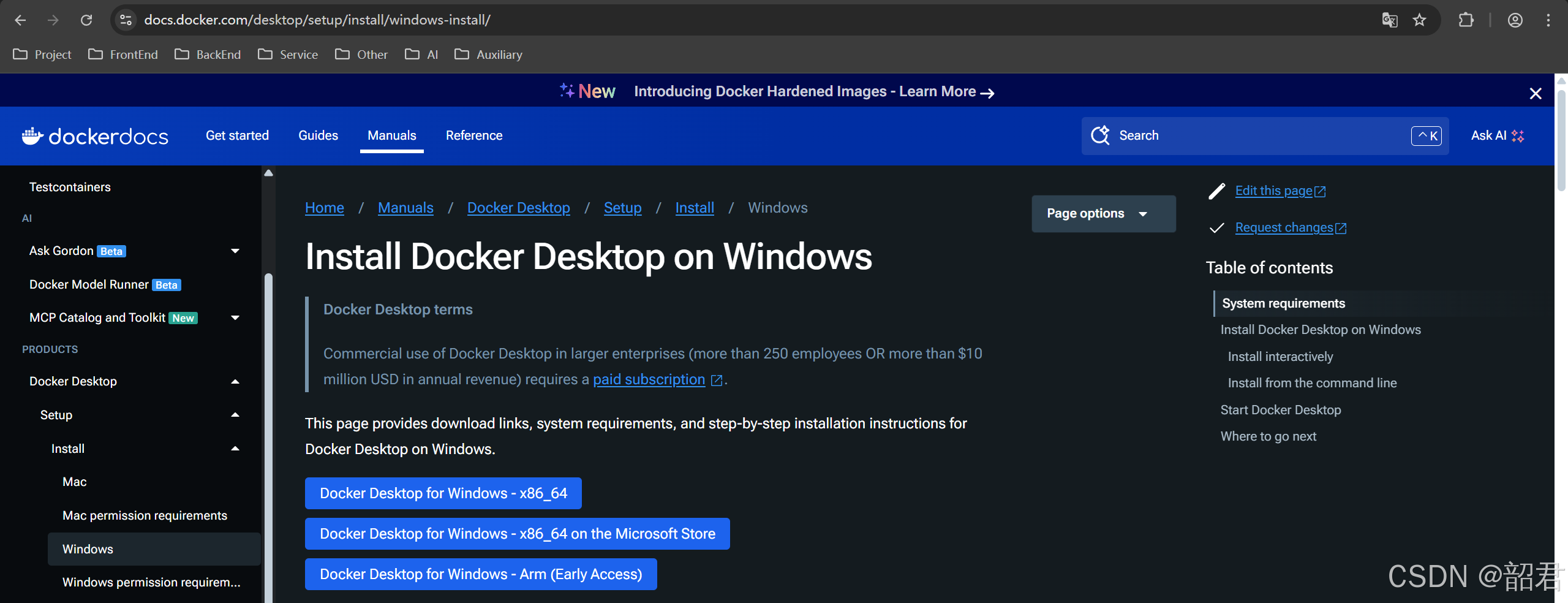Open the Project bookmarks folder
The height and width of the screenshot is (603, 1568).
[x=42, y=55]
